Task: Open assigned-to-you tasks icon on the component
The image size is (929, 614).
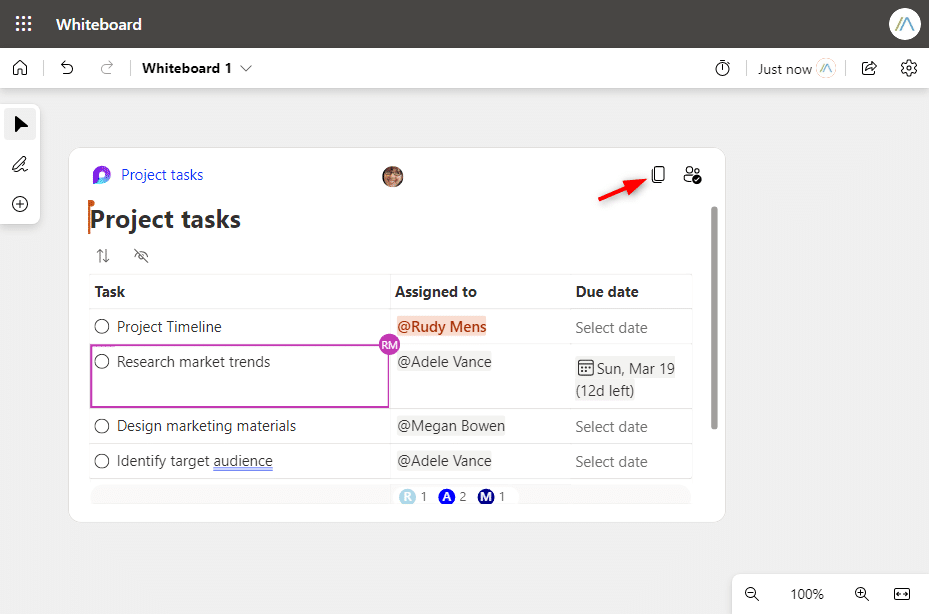Action: point(692,174)
